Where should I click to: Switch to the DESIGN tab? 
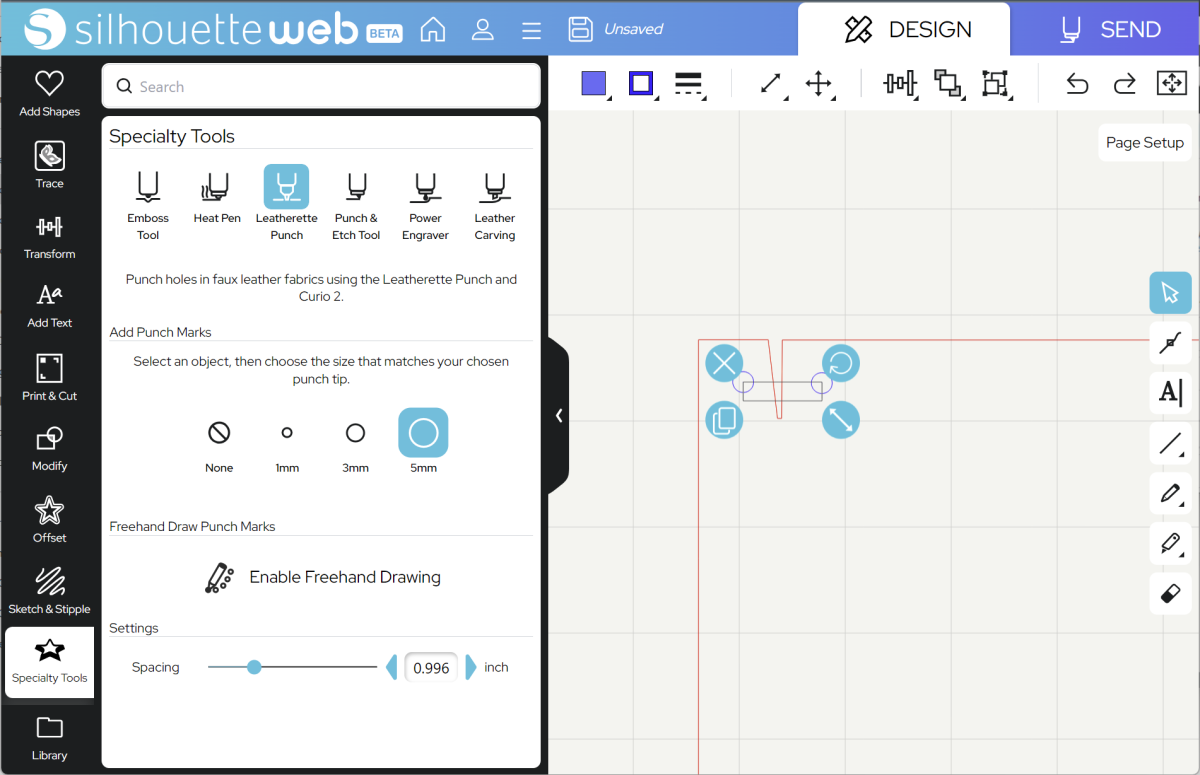point(903,29)
